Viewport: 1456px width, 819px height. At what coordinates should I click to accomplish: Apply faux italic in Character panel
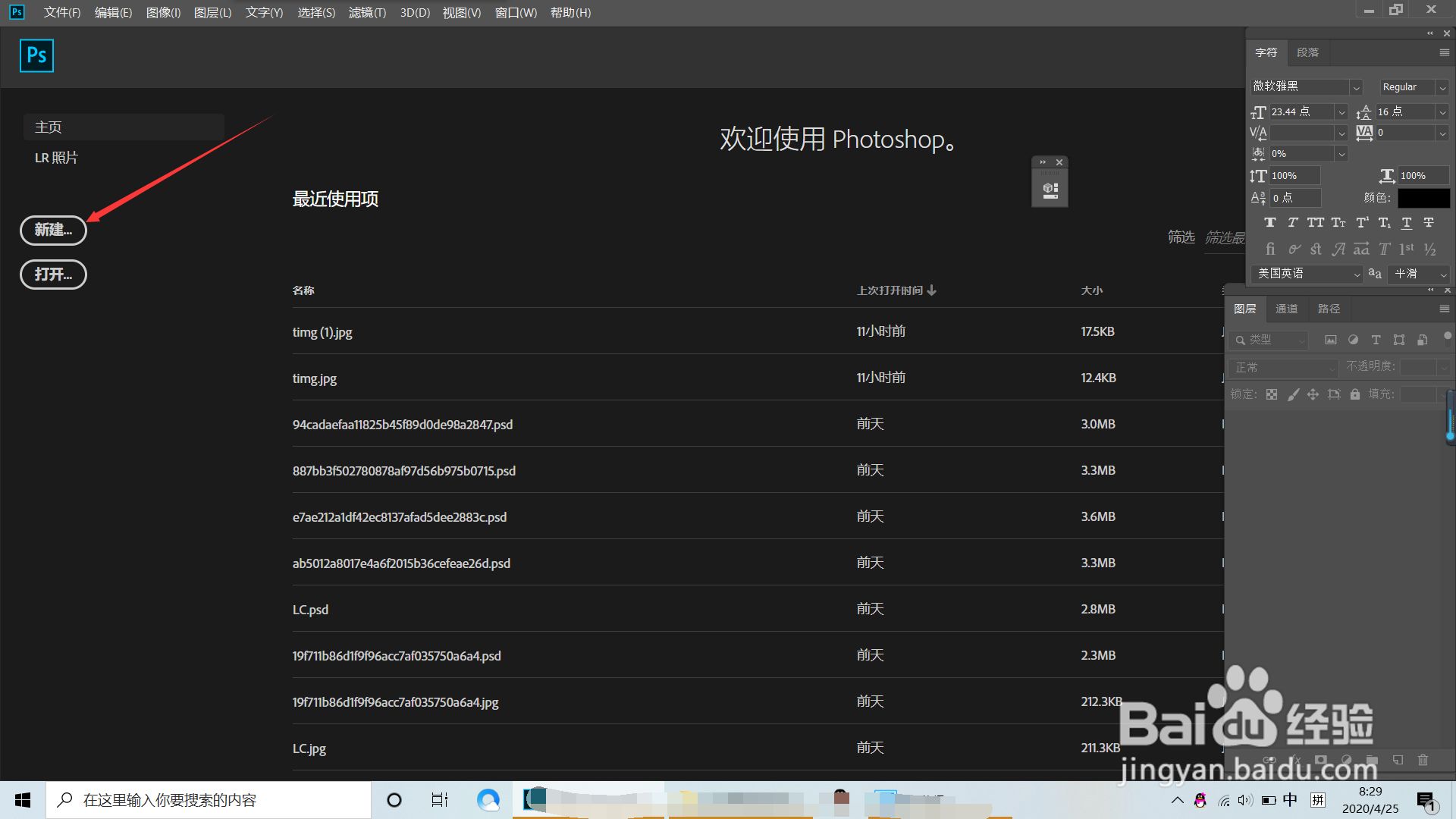coord(1293,223)
